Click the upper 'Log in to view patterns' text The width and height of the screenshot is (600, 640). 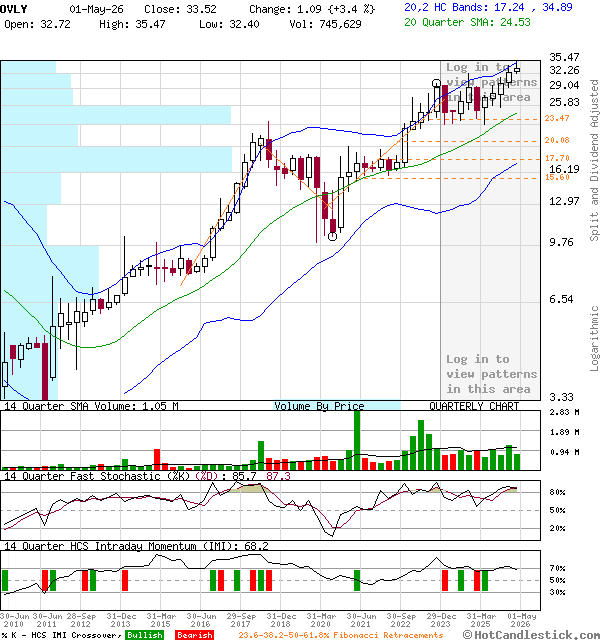pyautogui.click(x=491, y=82)
